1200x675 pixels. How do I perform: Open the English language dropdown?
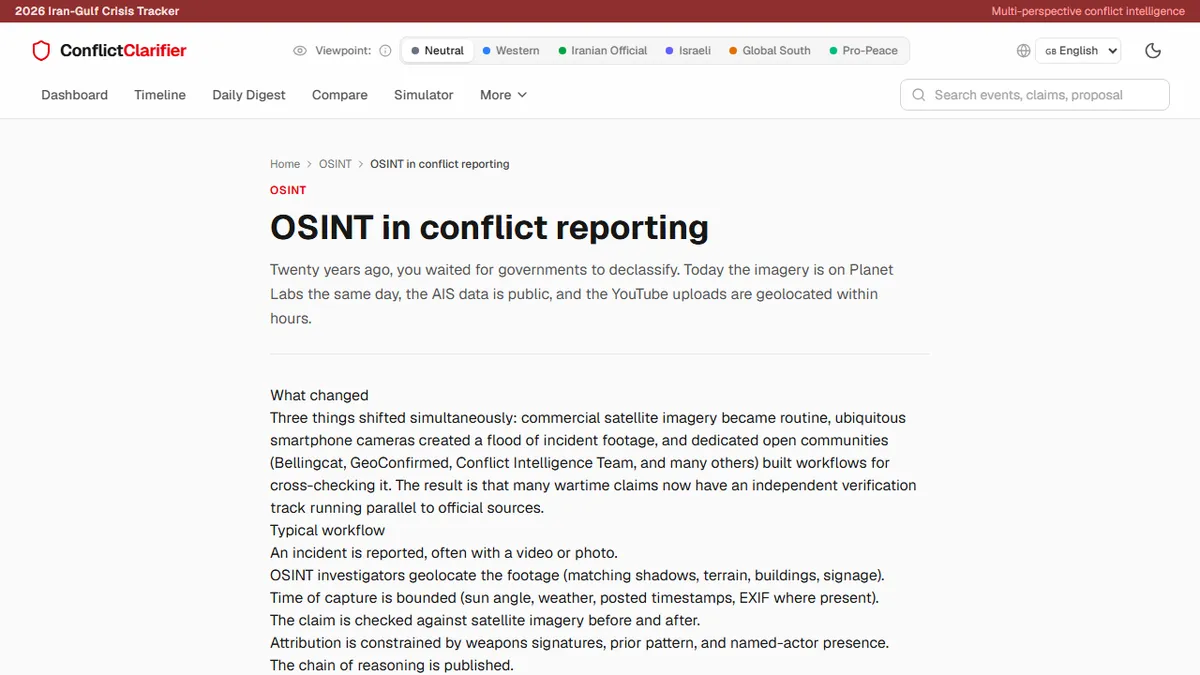pos(1078,51)
